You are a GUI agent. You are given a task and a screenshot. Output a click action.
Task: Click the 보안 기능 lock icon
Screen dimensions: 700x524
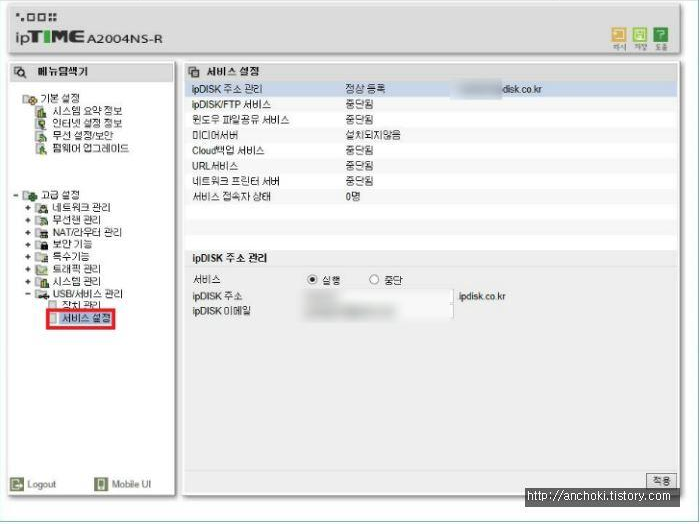click(42, 245)
